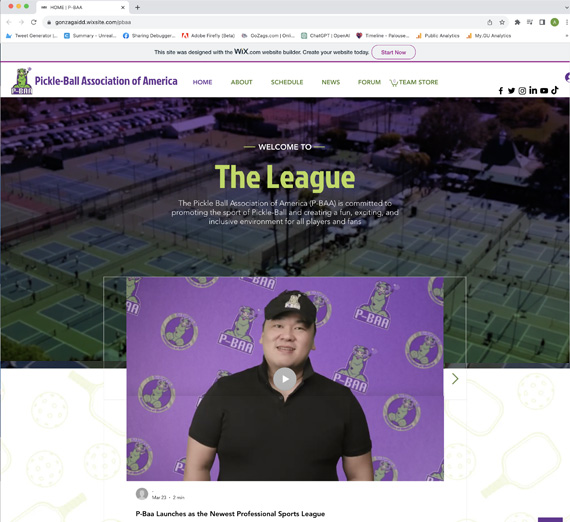Go to the ABOUT menu item
This screenshot has width=570, height=522.
(x=241, y=82)
